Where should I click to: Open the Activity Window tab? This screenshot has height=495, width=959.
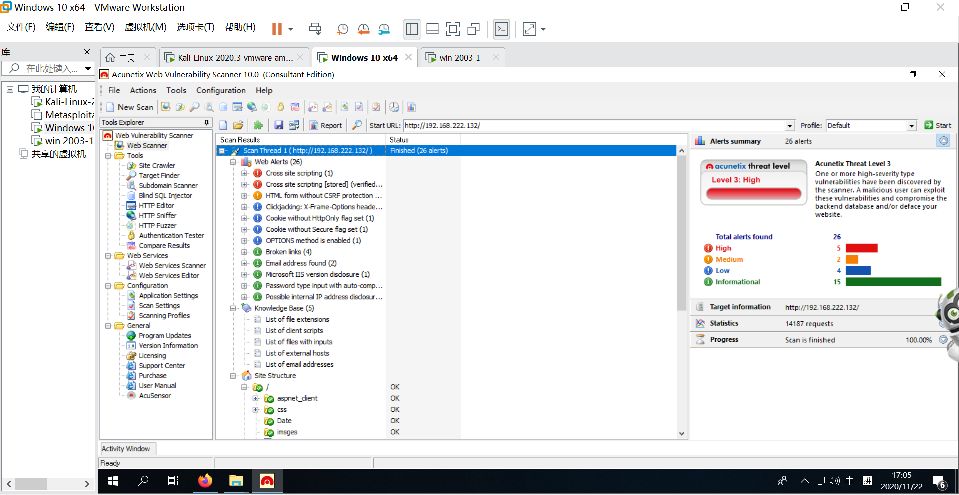pos(125,448)
